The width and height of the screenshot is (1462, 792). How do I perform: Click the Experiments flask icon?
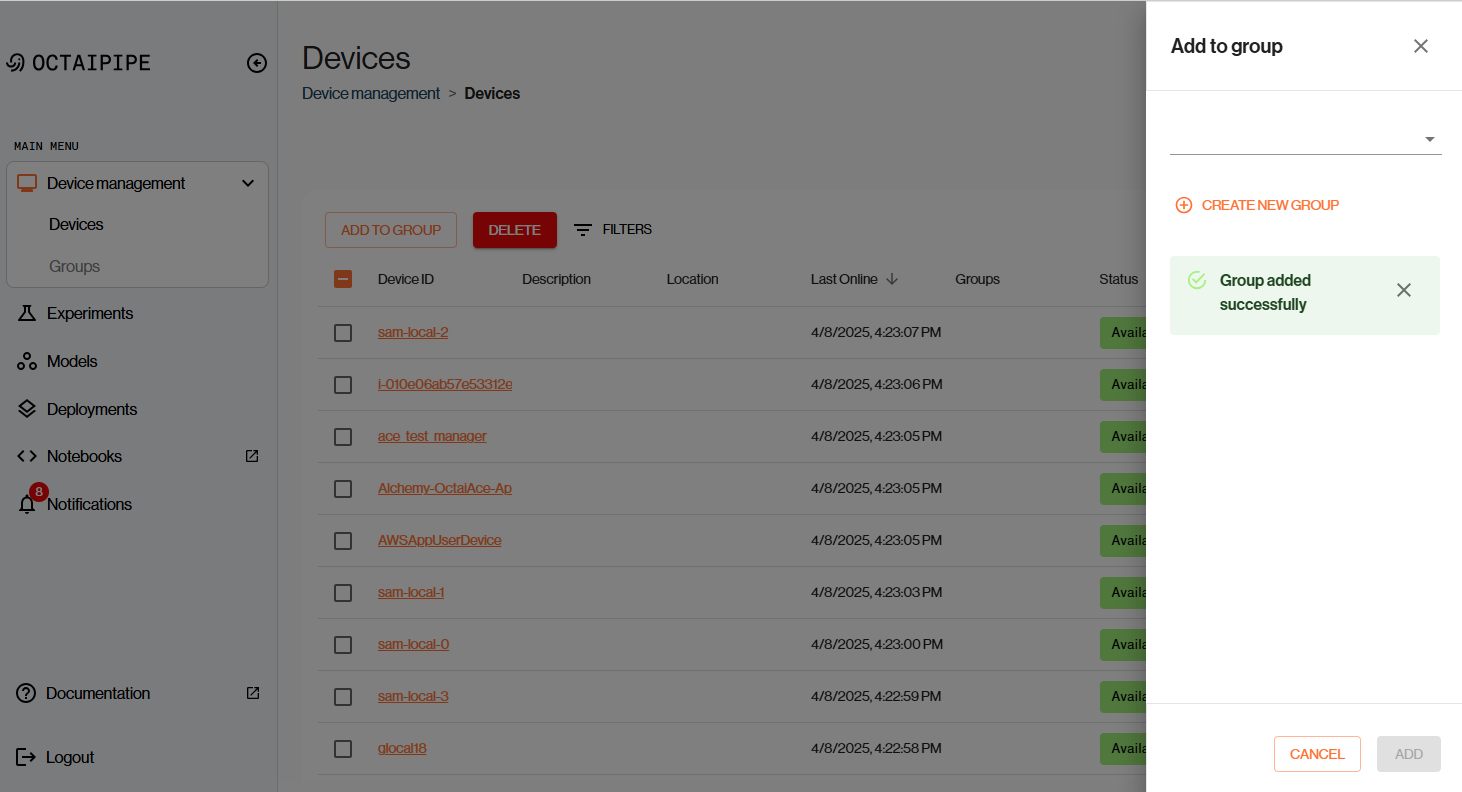pyautogui.click(x=27, y=314)
